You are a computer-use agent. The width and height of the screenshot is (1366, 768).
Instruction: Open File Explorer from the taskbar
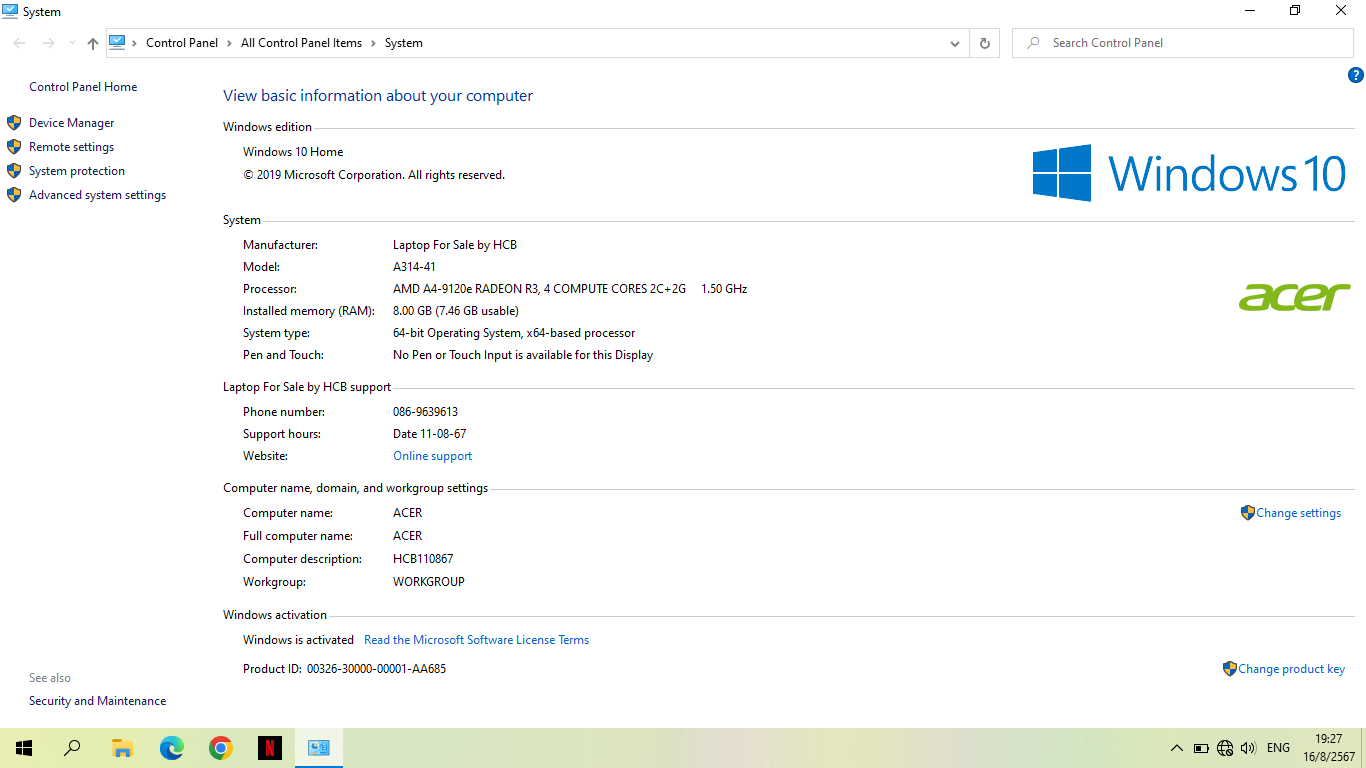pyautogui.click(x=122, y=748)
